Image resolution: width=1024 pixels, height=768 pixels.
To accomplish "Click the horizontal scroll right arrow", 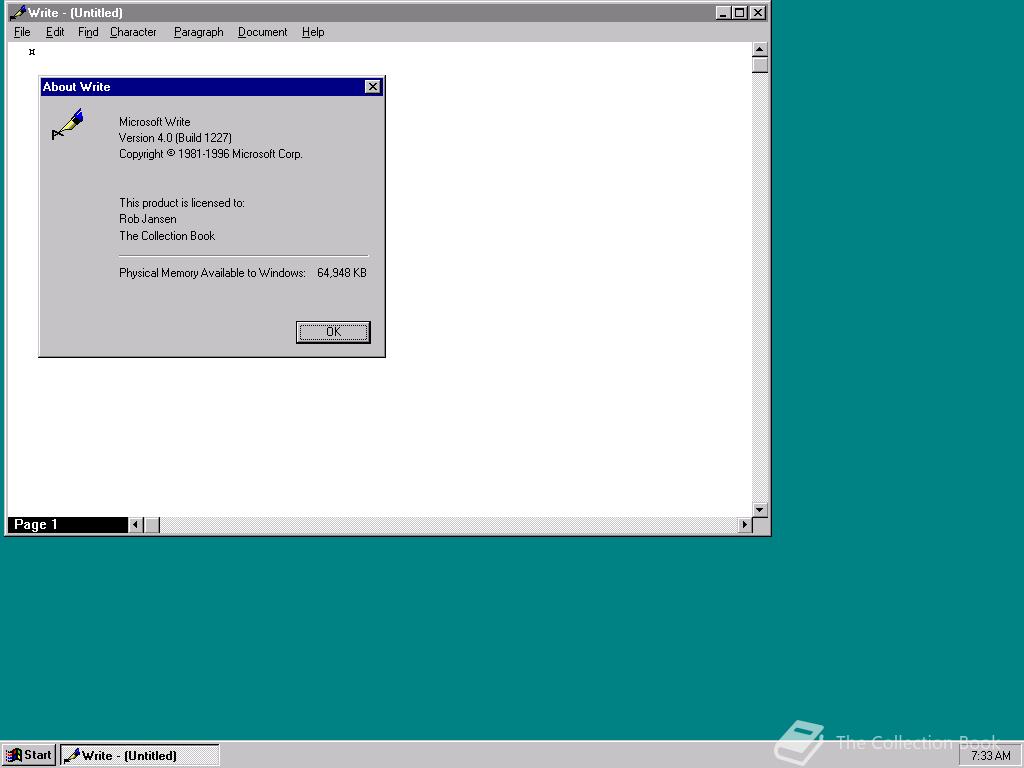I will click(744, 524).
